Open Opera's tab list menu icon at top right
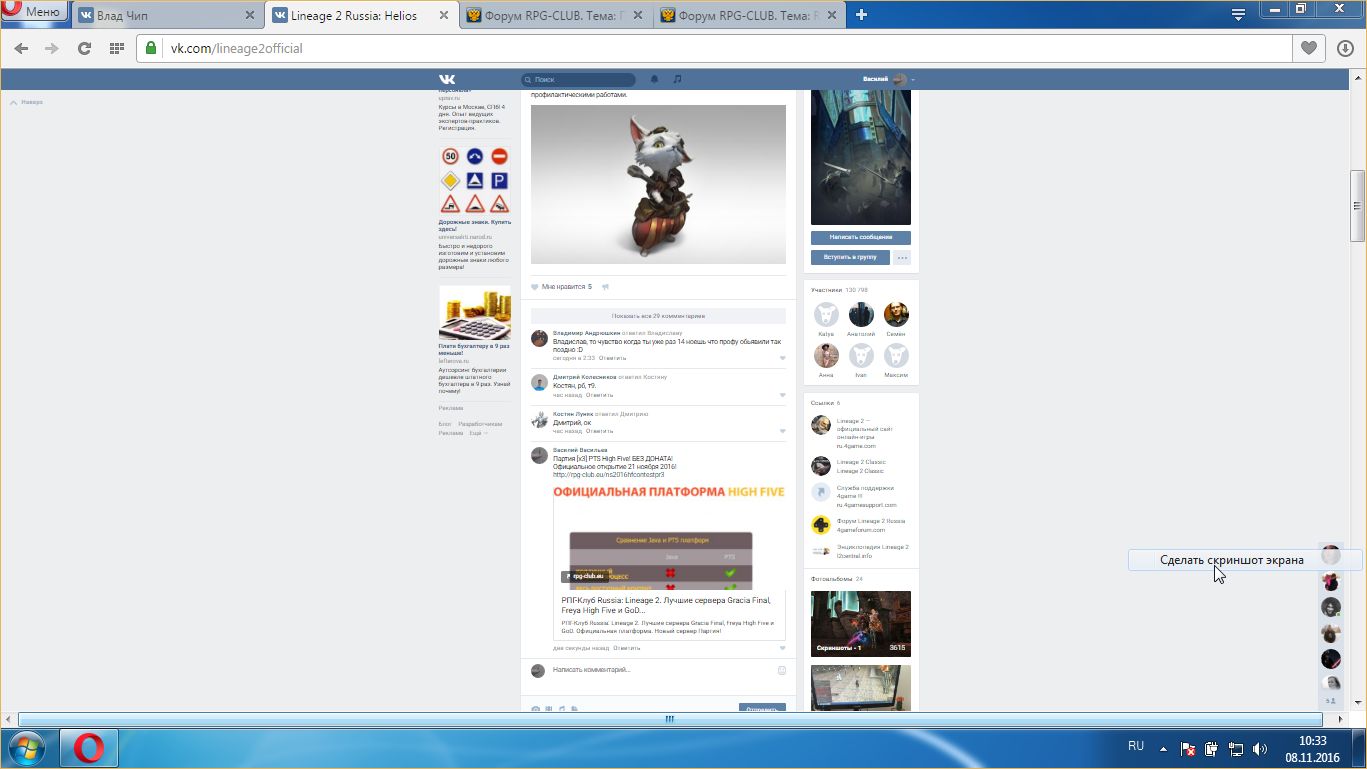The image size is (1367, 769). 1238,13
